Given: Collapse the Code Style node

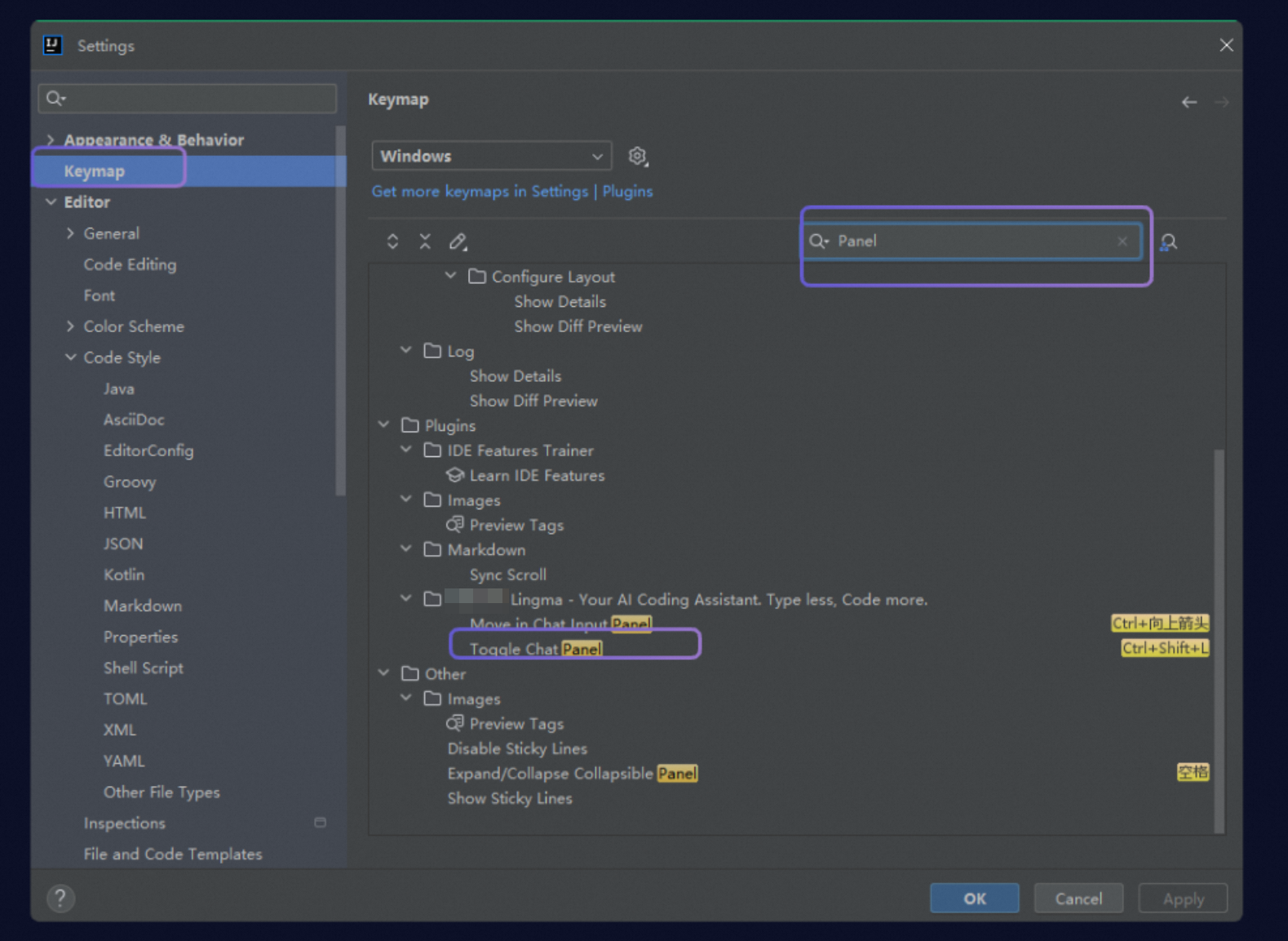Looking at the screenshot, I should tap(70, 357).
